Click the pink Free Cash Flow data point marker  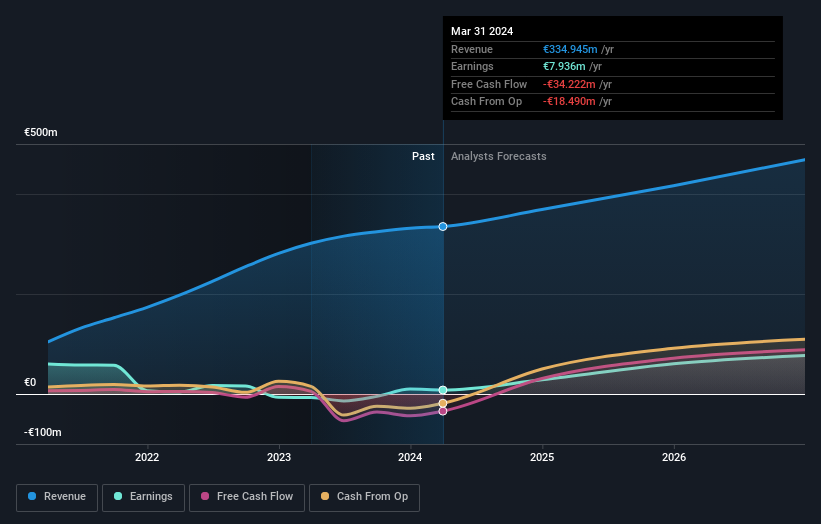pos(443,411)
